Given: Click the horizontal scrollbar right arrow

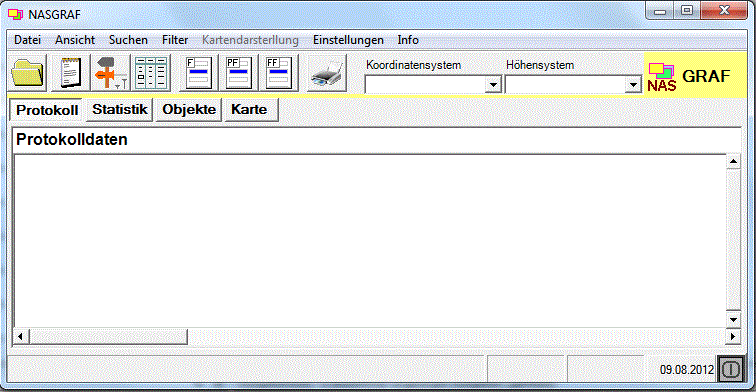Looking at the screenshot, I should click(733, 336).
